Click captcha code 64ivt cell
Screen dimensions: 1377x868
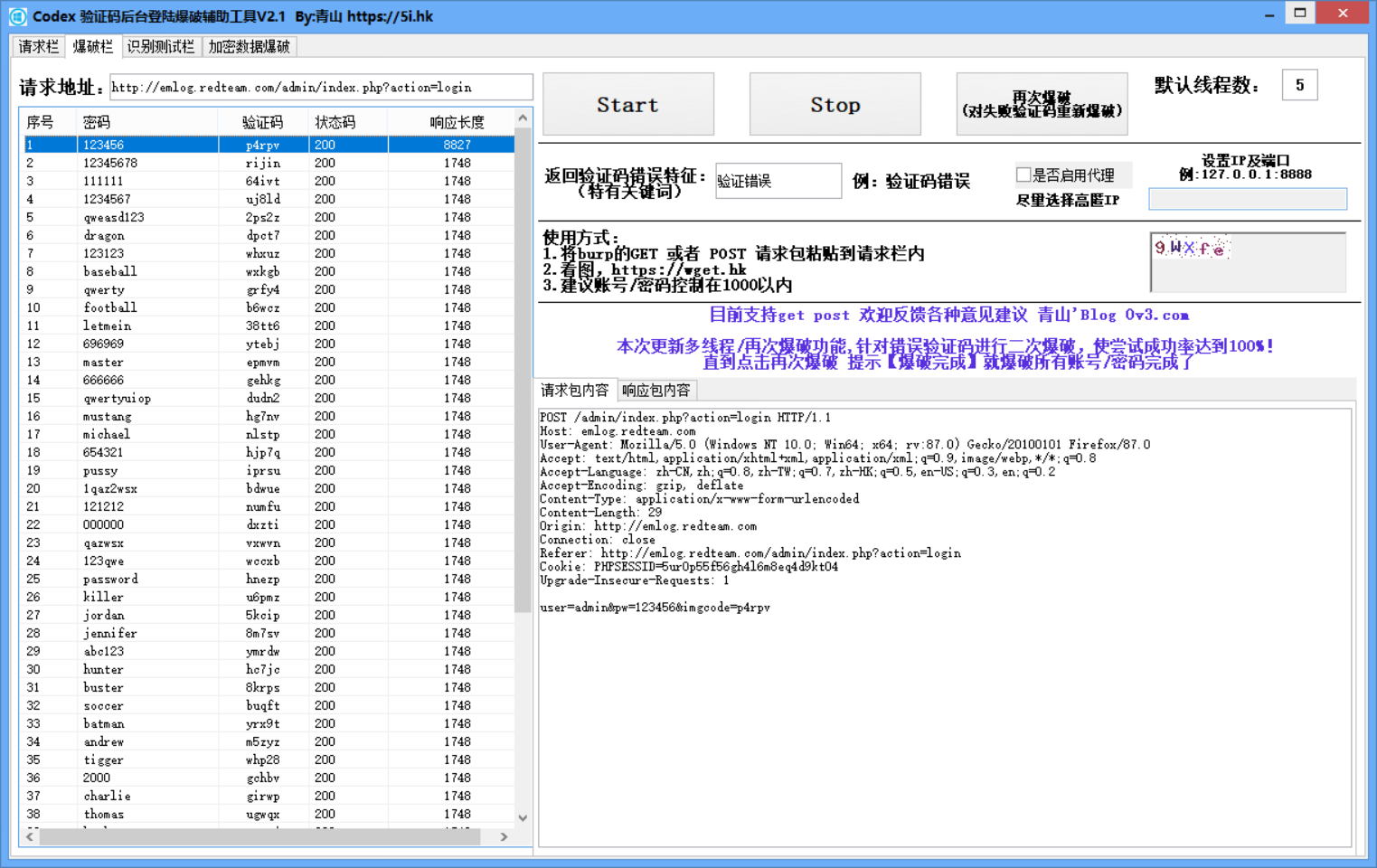[263, 181]
